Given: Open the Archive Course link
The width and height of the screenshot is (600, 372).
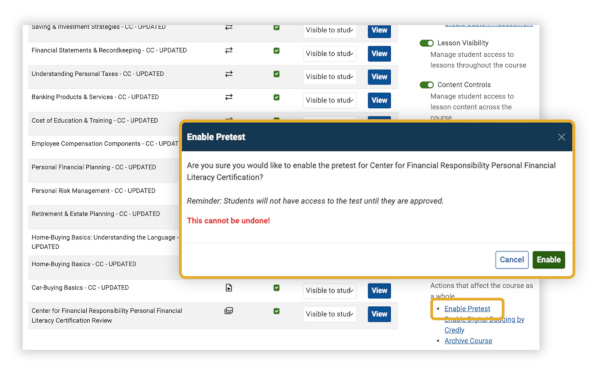Looking at the screenshot, I should point(468,341).
